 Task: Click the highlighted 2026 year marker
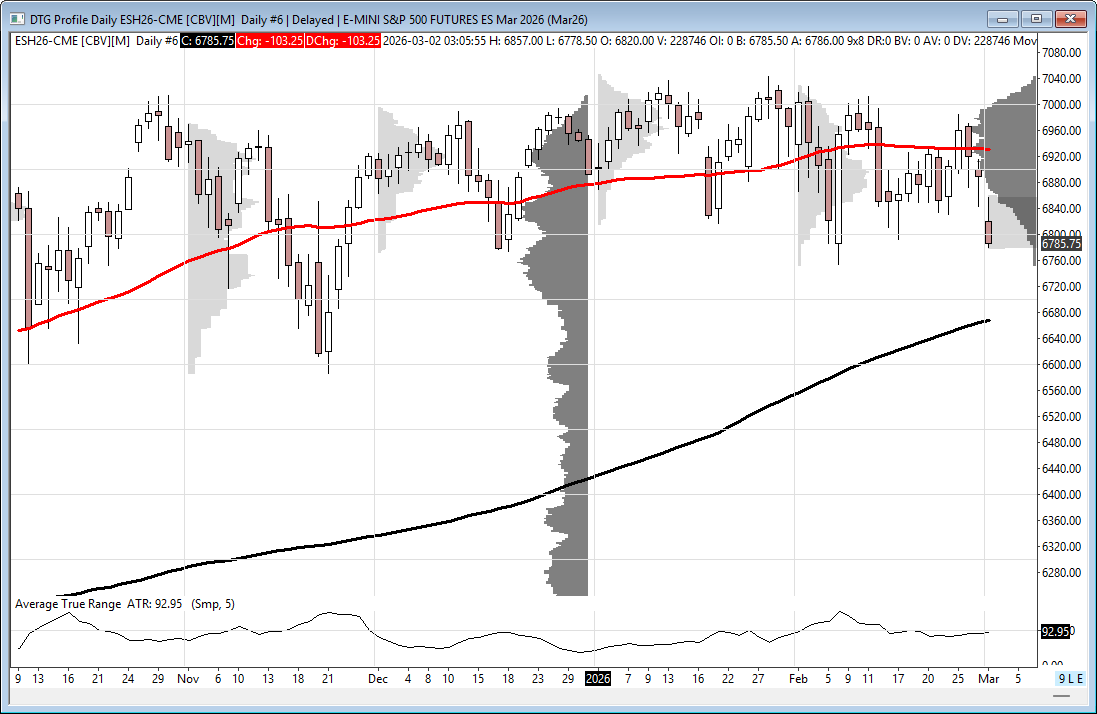[597, 678]
